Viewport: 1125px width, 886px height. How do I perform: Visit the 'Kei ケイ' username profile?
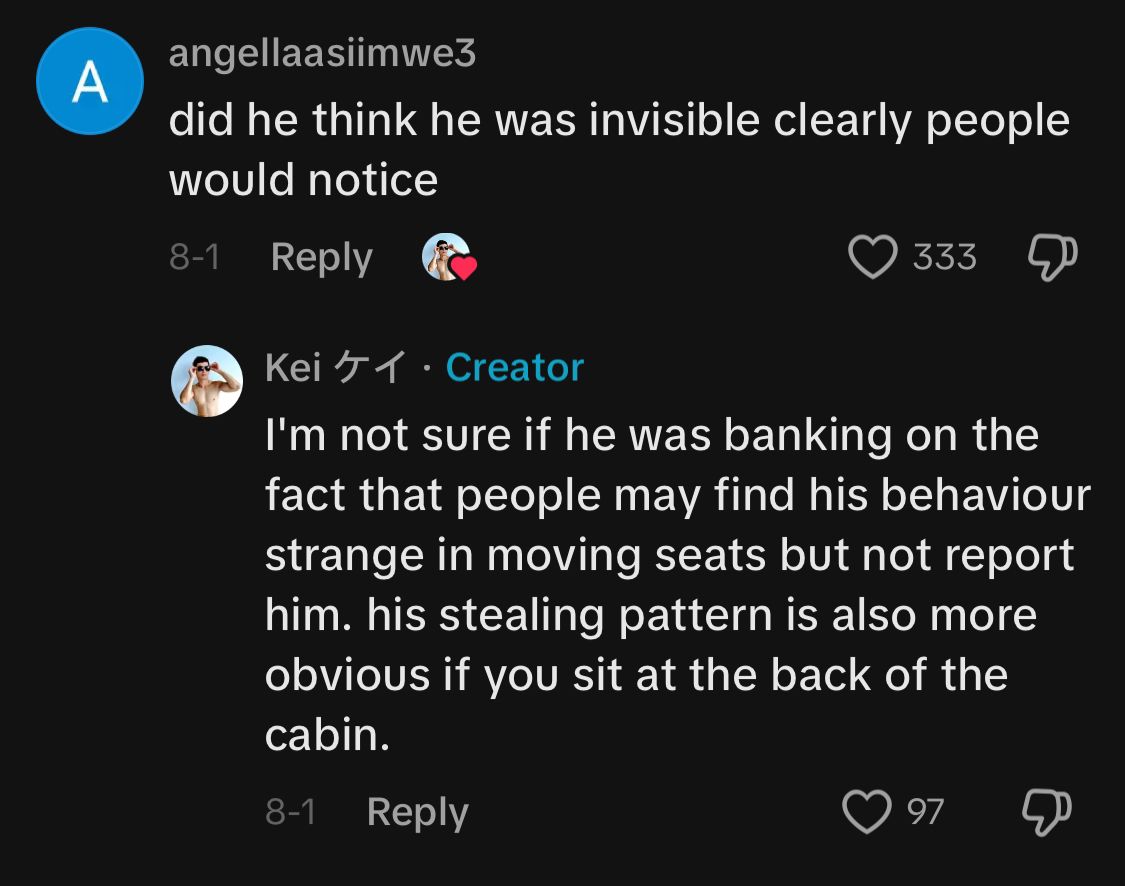click(x=335, y=368)
